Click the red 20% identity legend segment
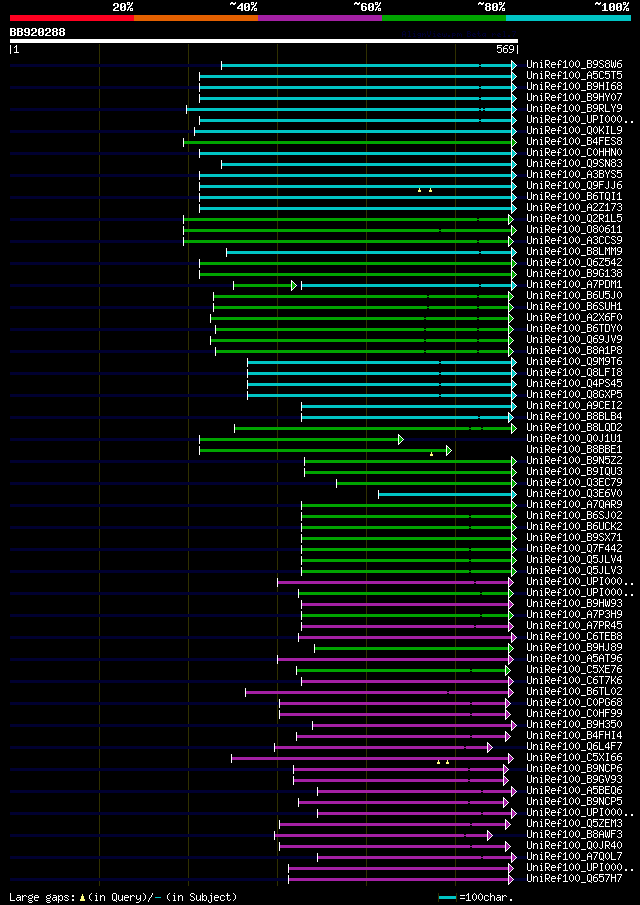This screenshot has height=905, width=640. click(72, 18)
